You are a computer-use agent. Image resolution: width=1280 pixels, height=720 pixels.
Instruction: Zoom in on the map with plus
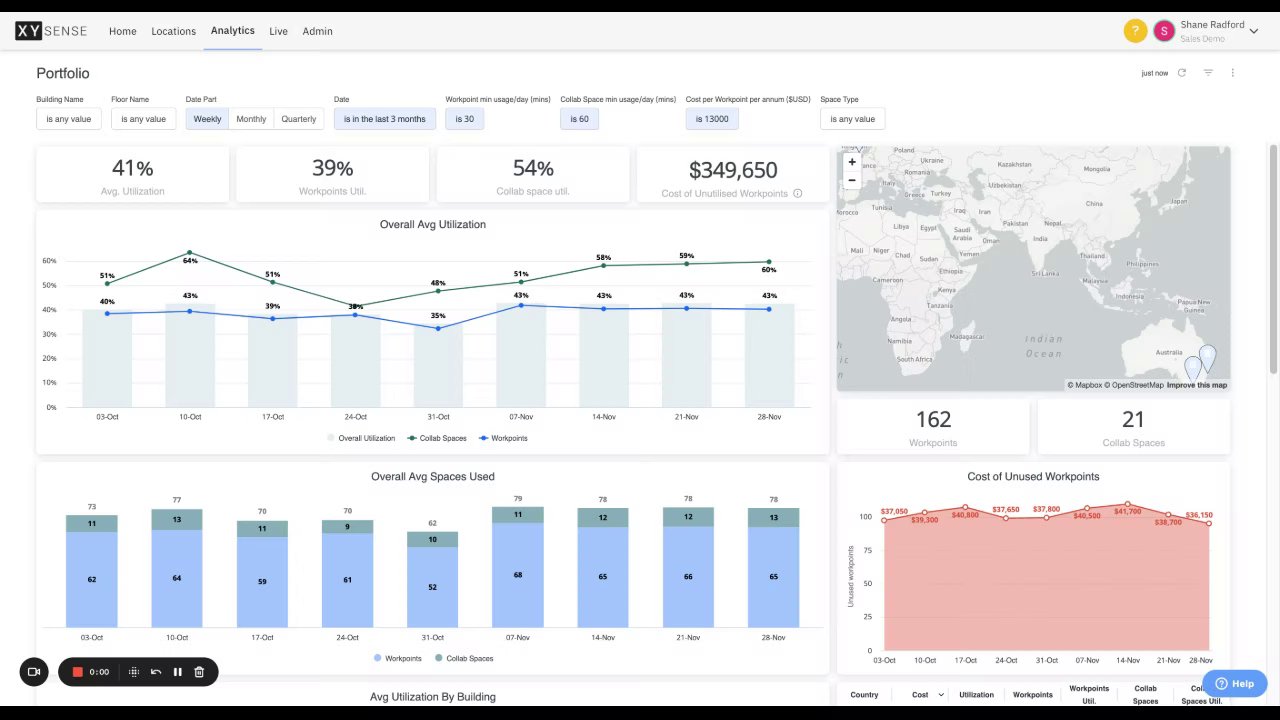pos(852,162)
